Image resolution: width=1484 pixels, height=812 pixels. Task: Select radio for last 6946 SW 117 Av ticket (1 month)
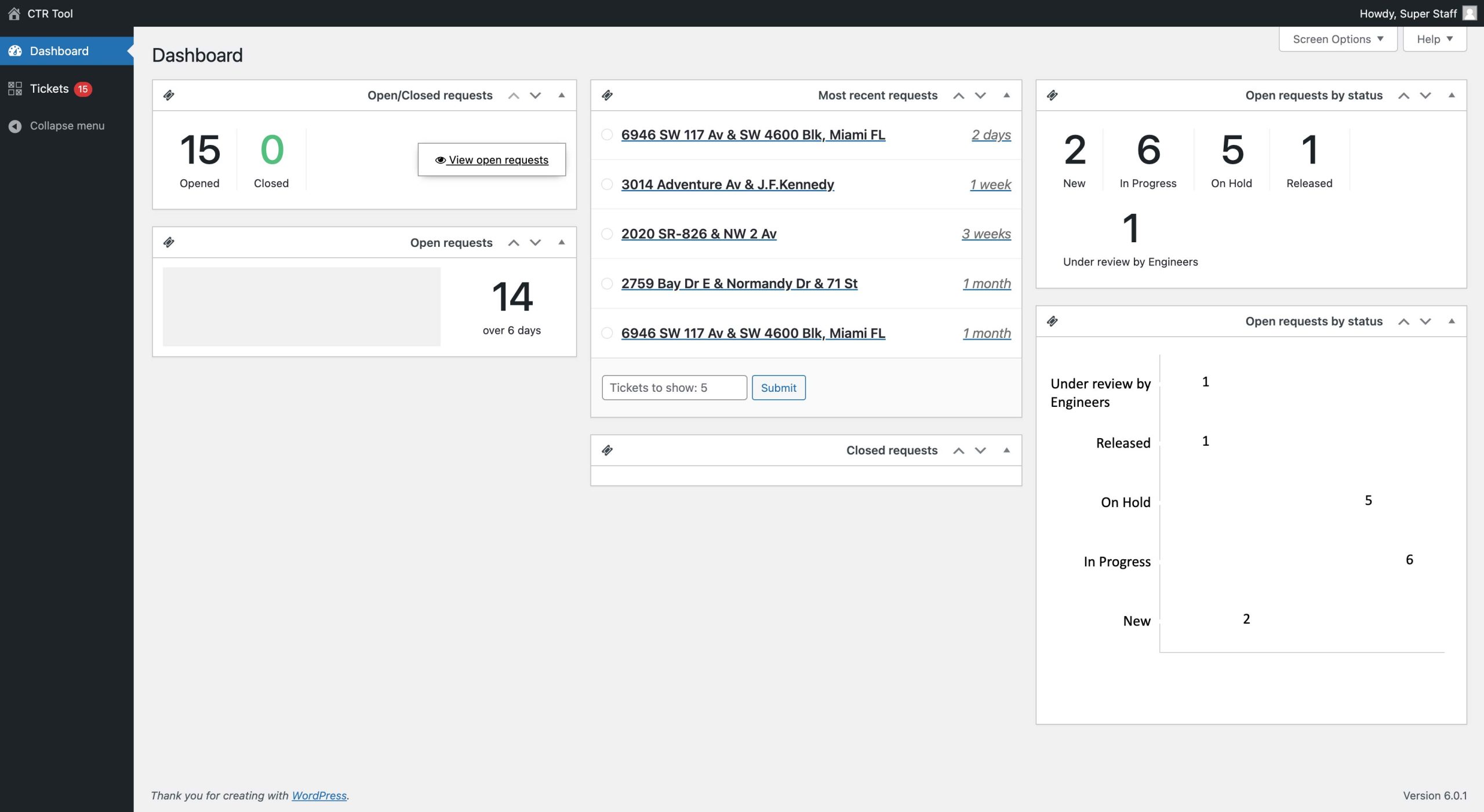[607, 333]
